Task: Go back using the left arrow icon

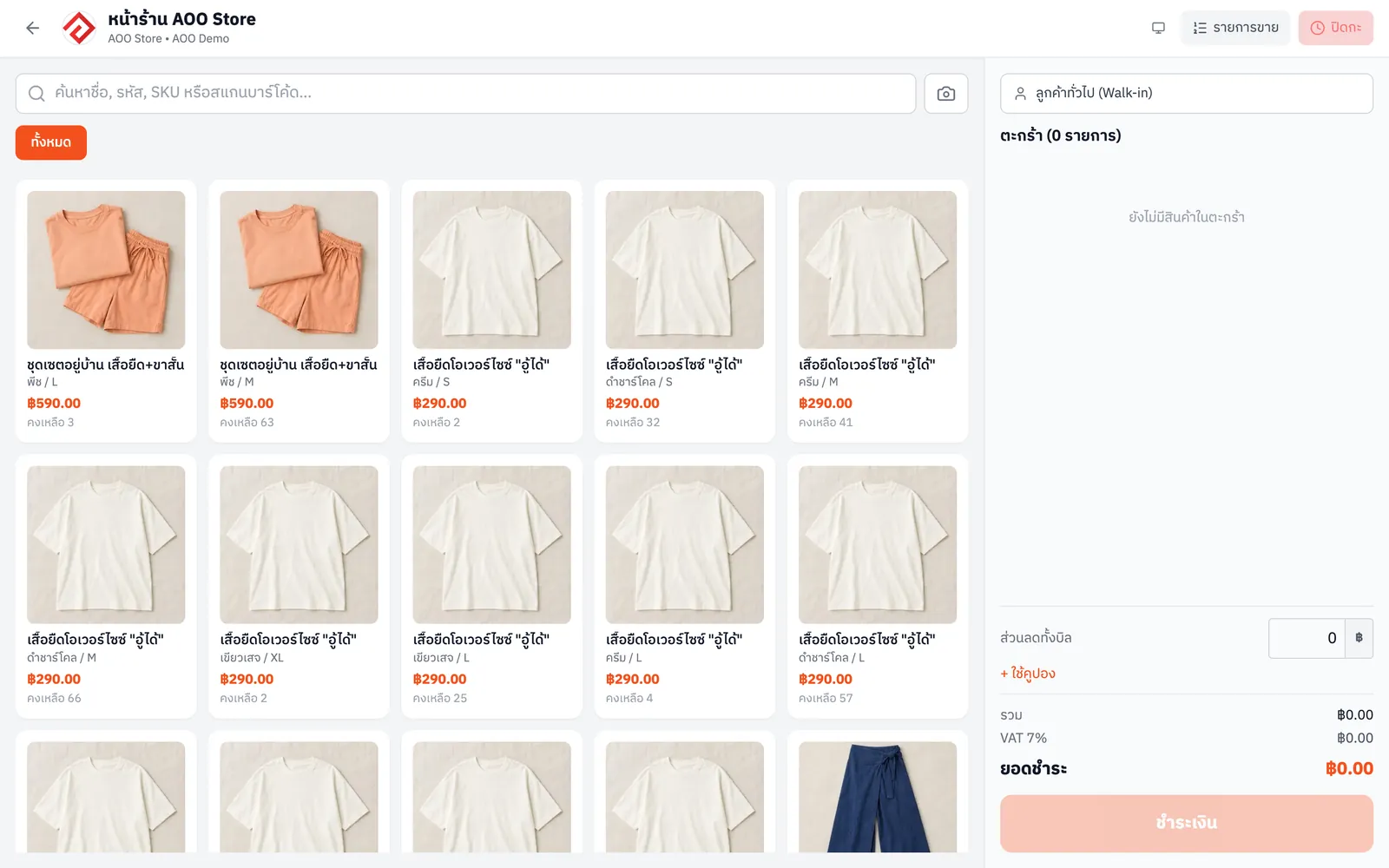Action: 33,28
